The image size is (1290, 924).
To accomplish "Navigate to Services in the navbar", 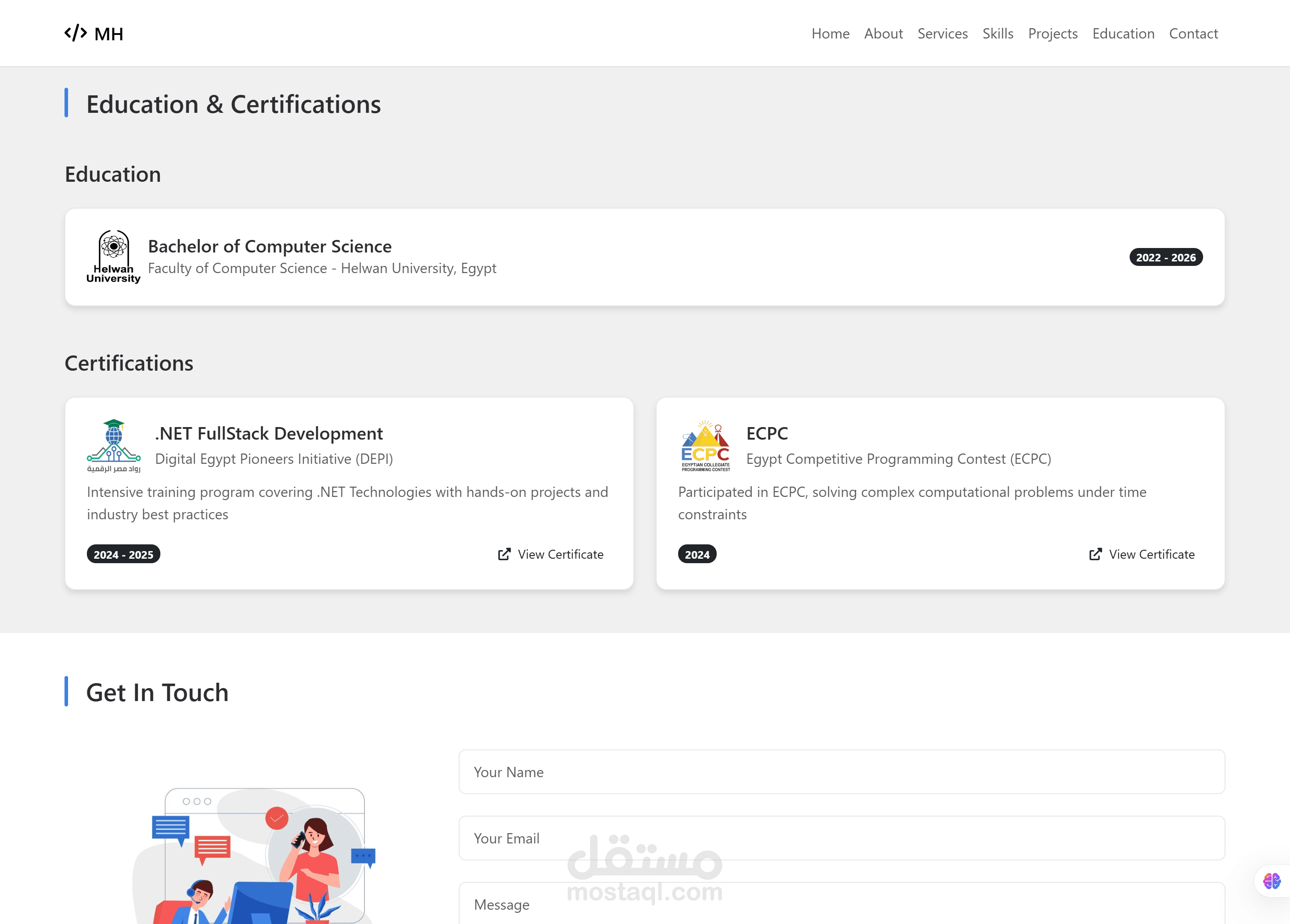I will pos(942,34).
